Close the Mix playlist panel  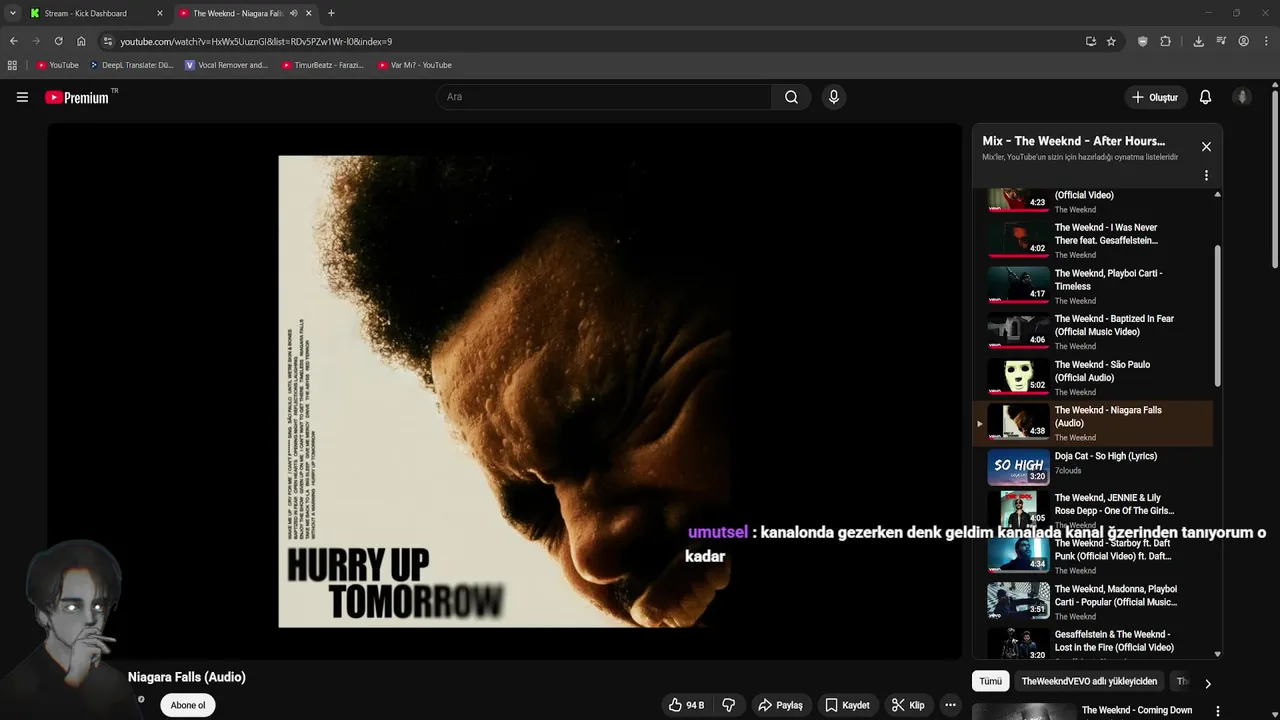(x=1206, y=147)
